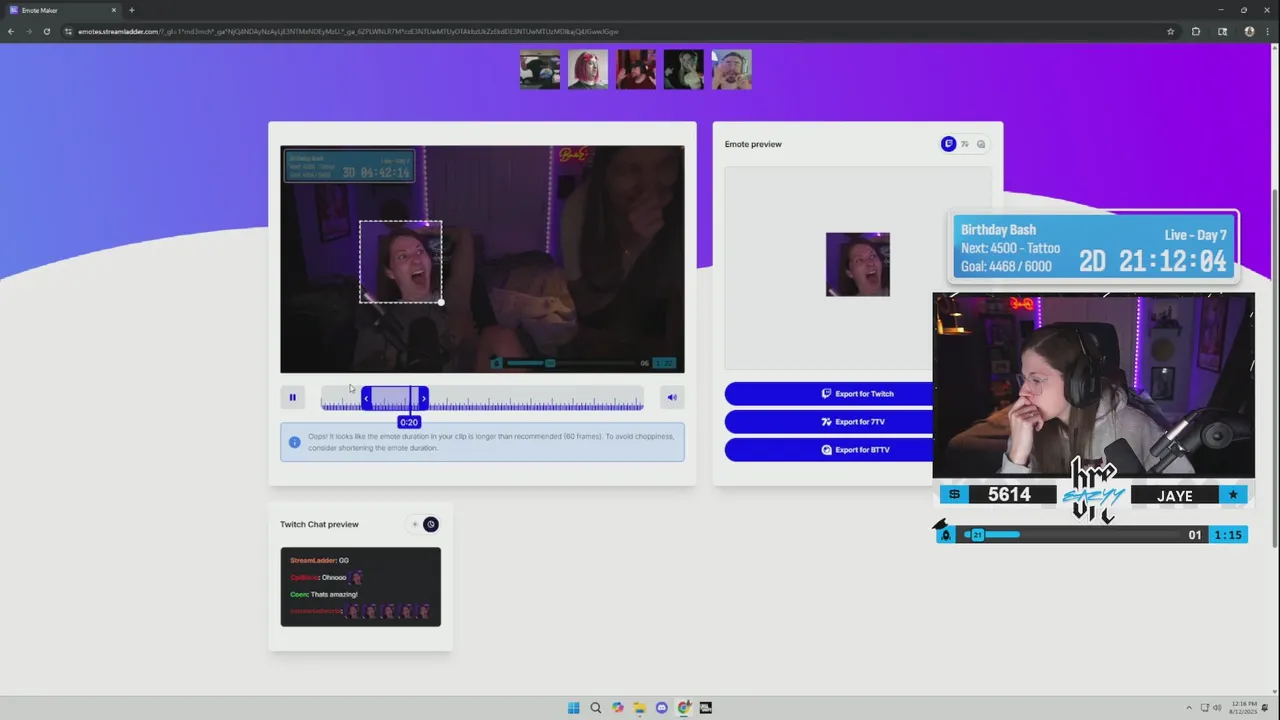Click taskbar clock showing 12:16 PM
Viewport: 1280px width, 720px height.
1245,708
